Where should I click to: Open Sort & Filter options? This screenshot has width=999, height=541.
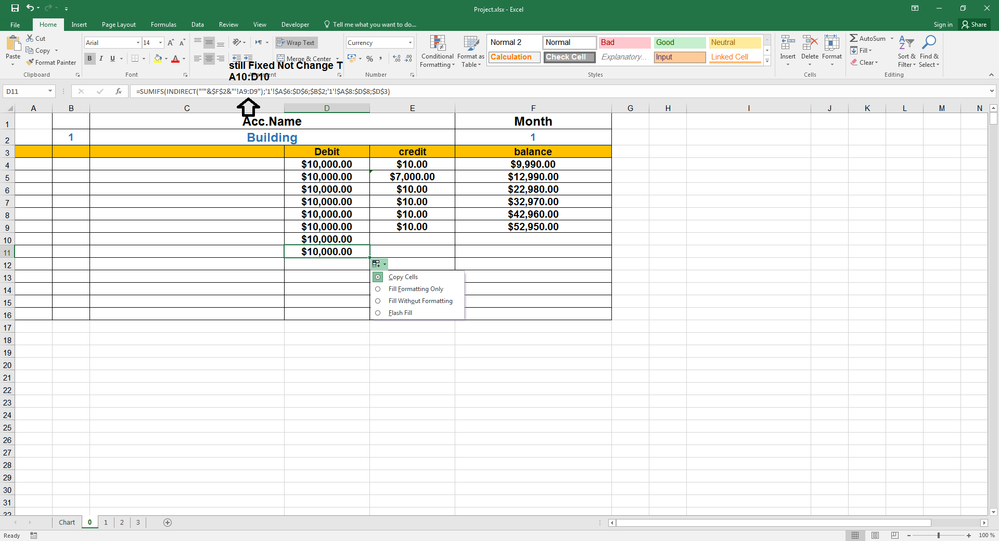click(905, 51)
